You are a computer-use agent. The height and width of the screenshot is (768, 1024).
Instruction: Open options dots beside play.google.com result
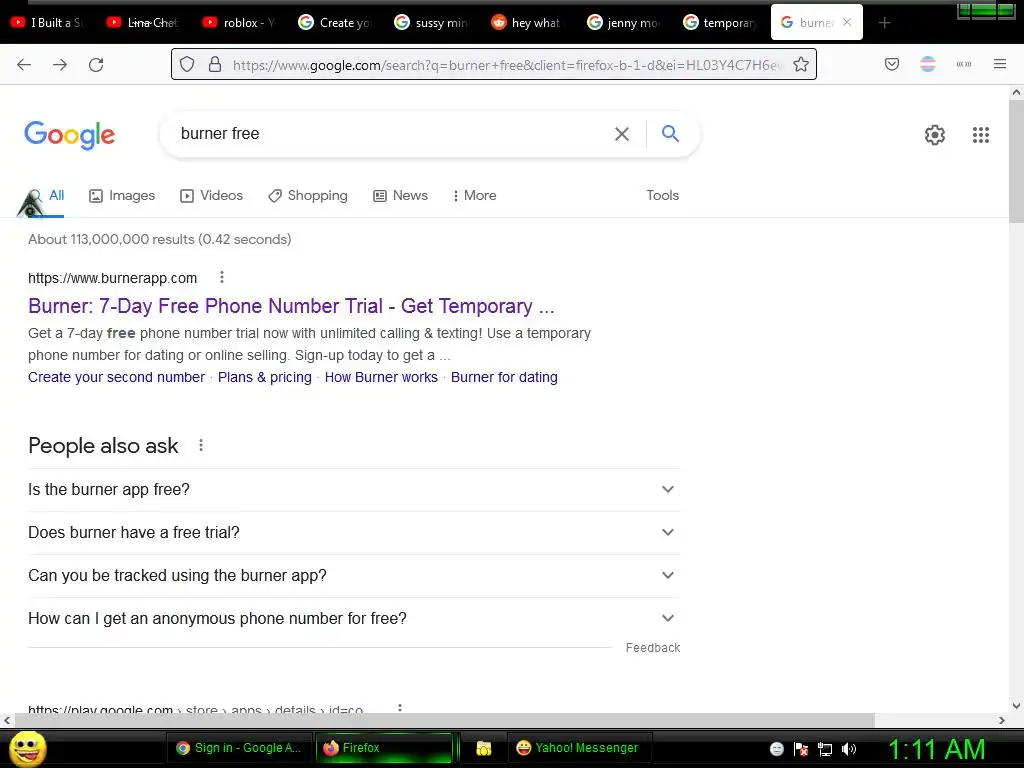point(400,709)
